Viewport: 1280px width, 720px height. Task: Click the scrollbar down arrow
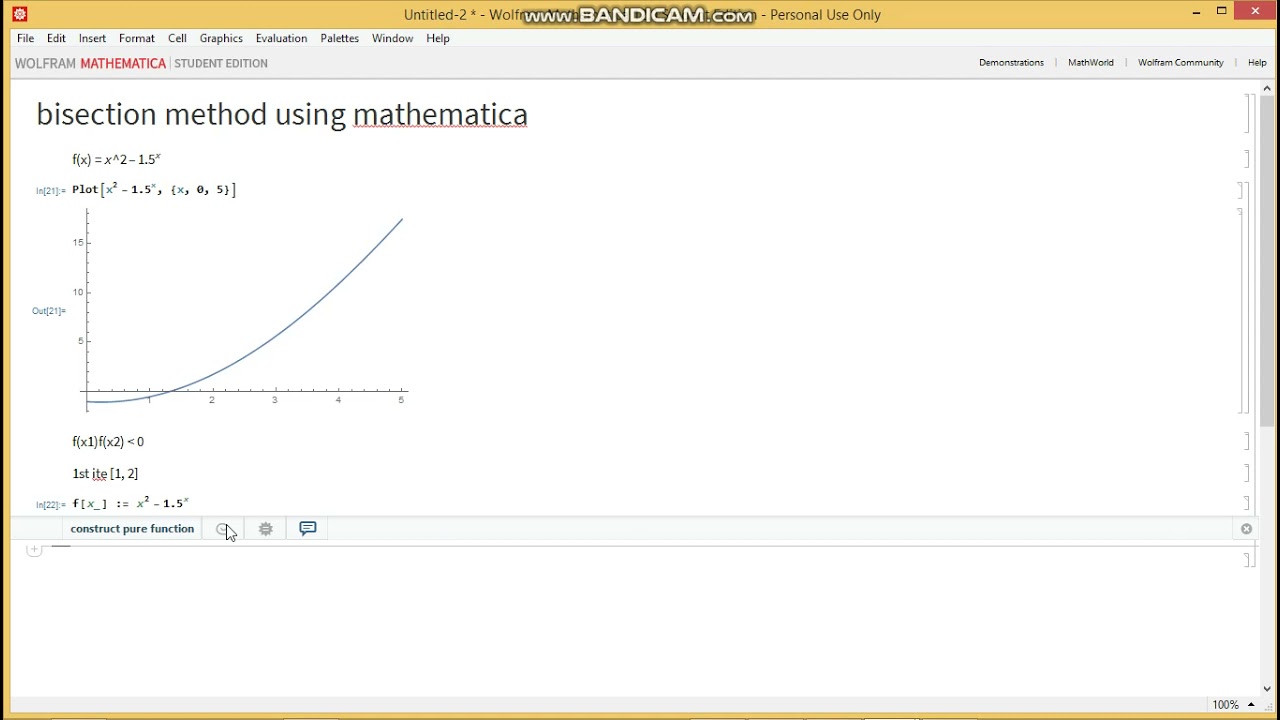pyautogui.click(x=1267, y=688)
